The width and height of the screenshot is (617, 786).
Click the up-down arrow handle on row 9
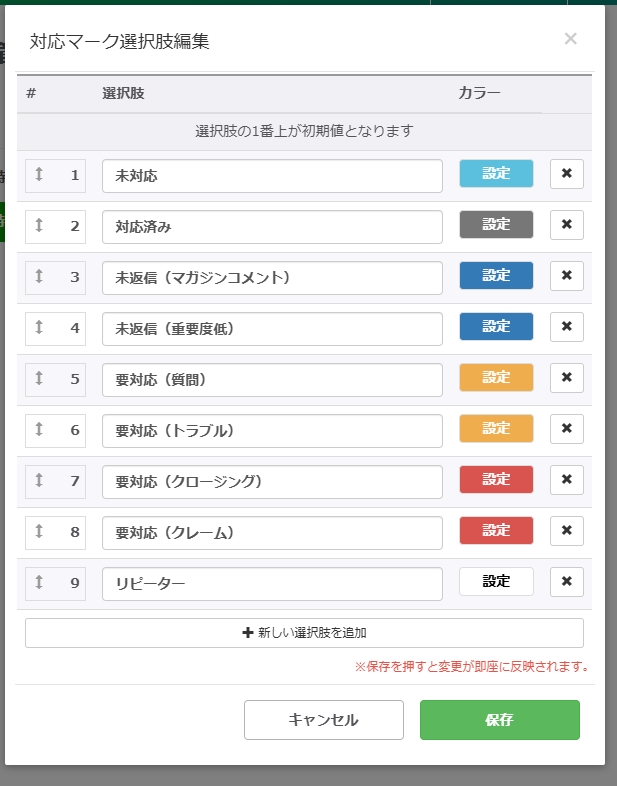tap(39, 582)
